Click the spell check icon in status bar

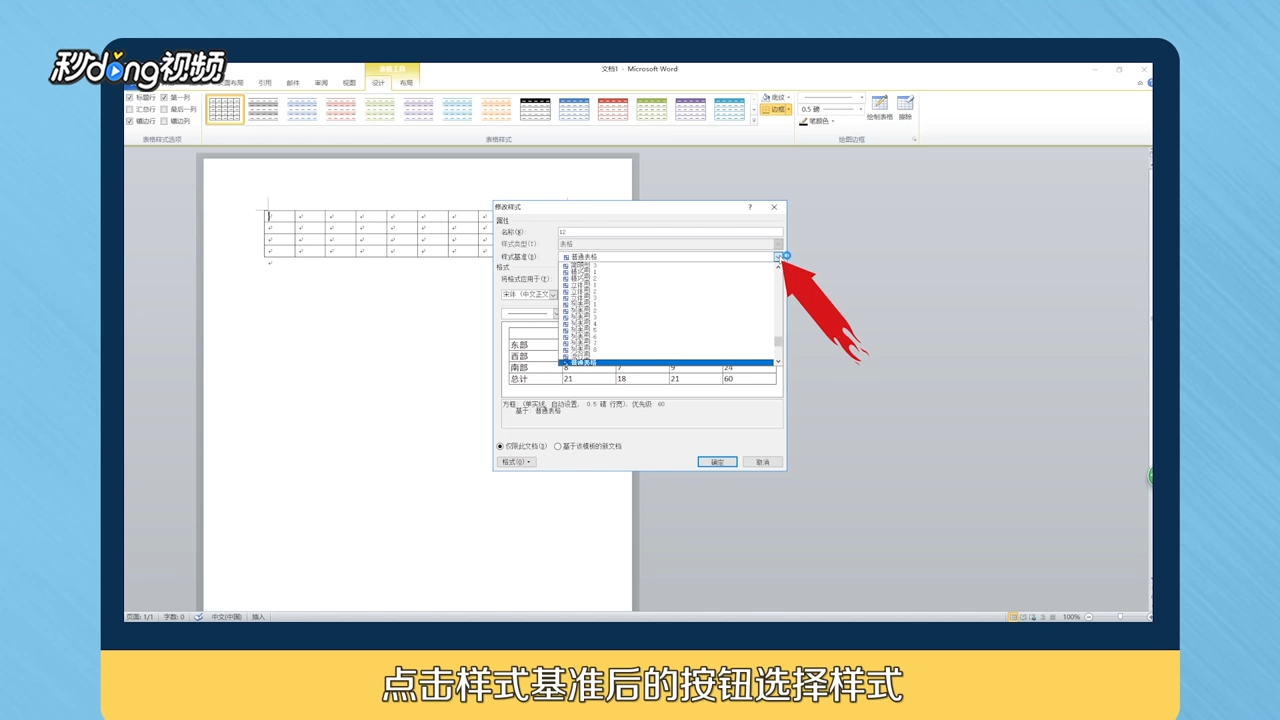click(198, 617)
